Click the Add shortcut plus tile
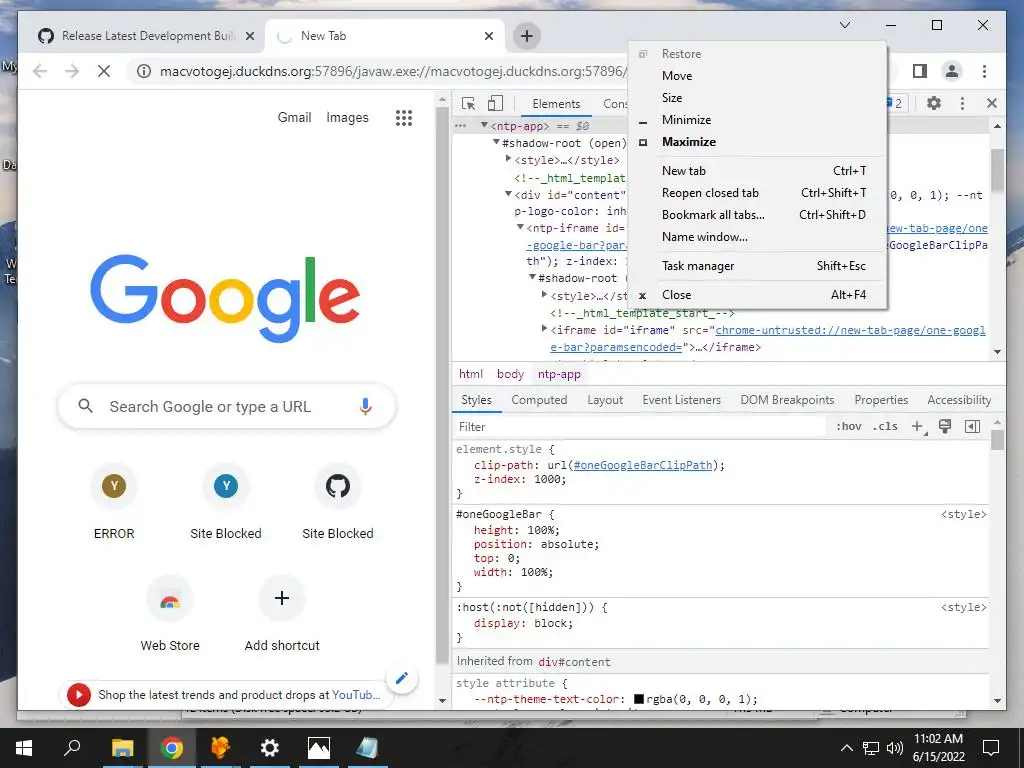This screenshot has height=768, width=1024. coord(282,615)
